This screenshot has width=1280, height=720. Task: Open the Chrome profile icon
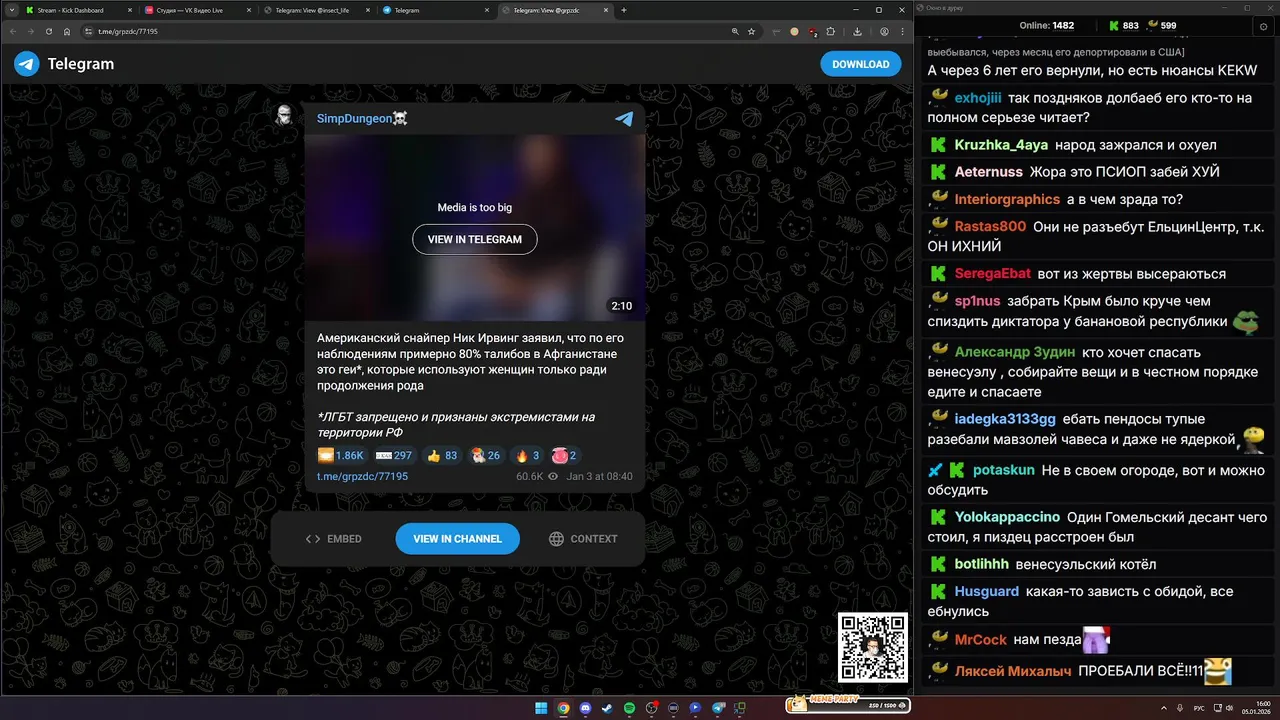coord(884,31)
